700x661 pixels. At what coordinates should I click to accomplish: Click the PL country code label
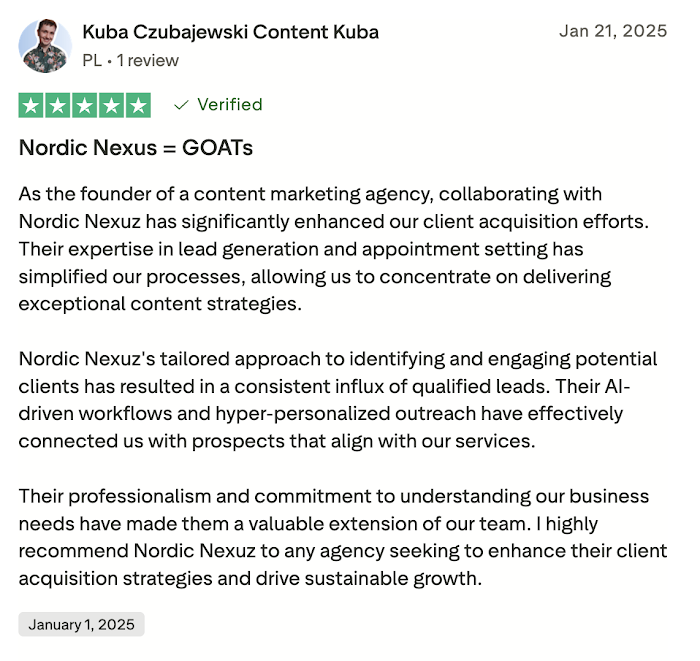[x=92, y=60]
